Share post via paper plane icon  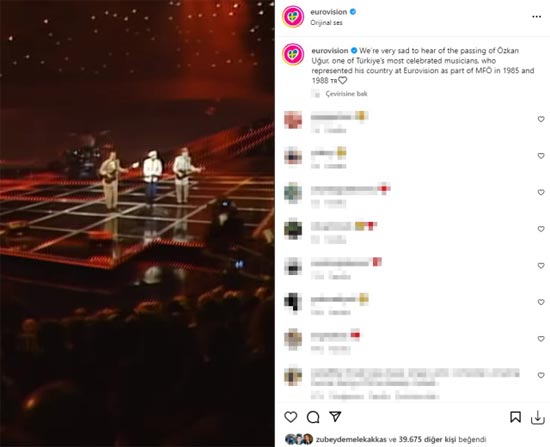coord(335,416)
